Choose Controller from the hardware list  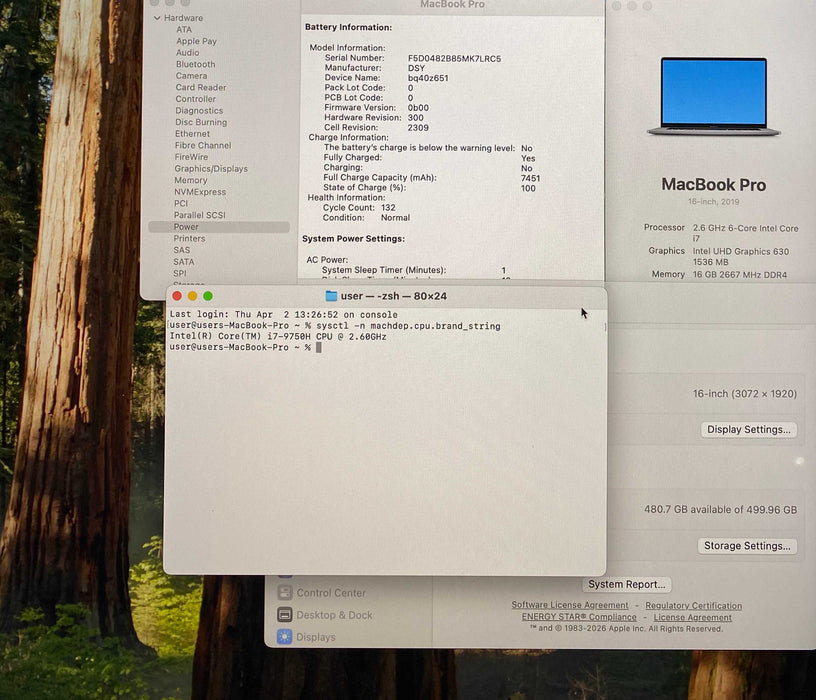click(195, 99)
